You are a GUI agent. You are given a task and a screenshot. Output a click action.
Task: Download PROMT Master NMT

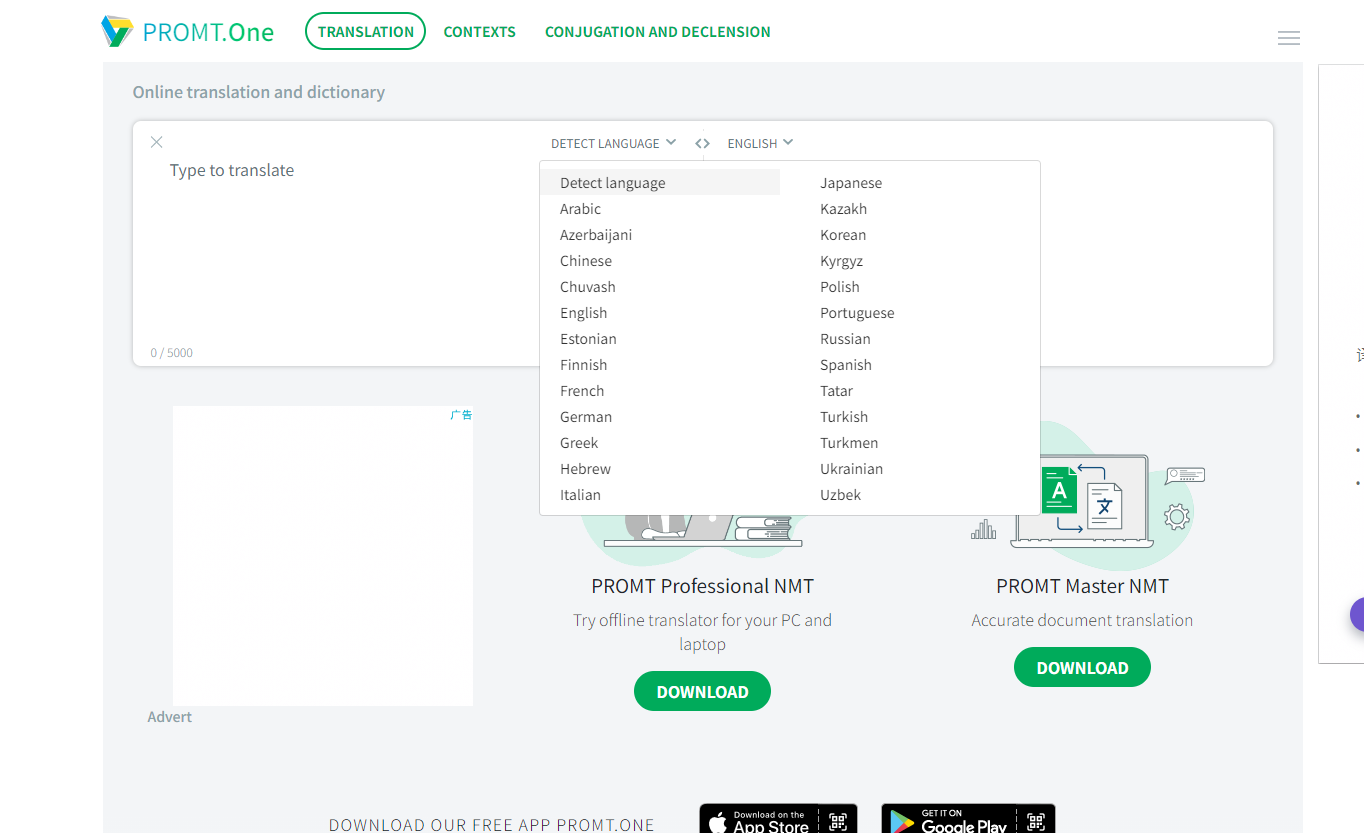click(1082, 668)
